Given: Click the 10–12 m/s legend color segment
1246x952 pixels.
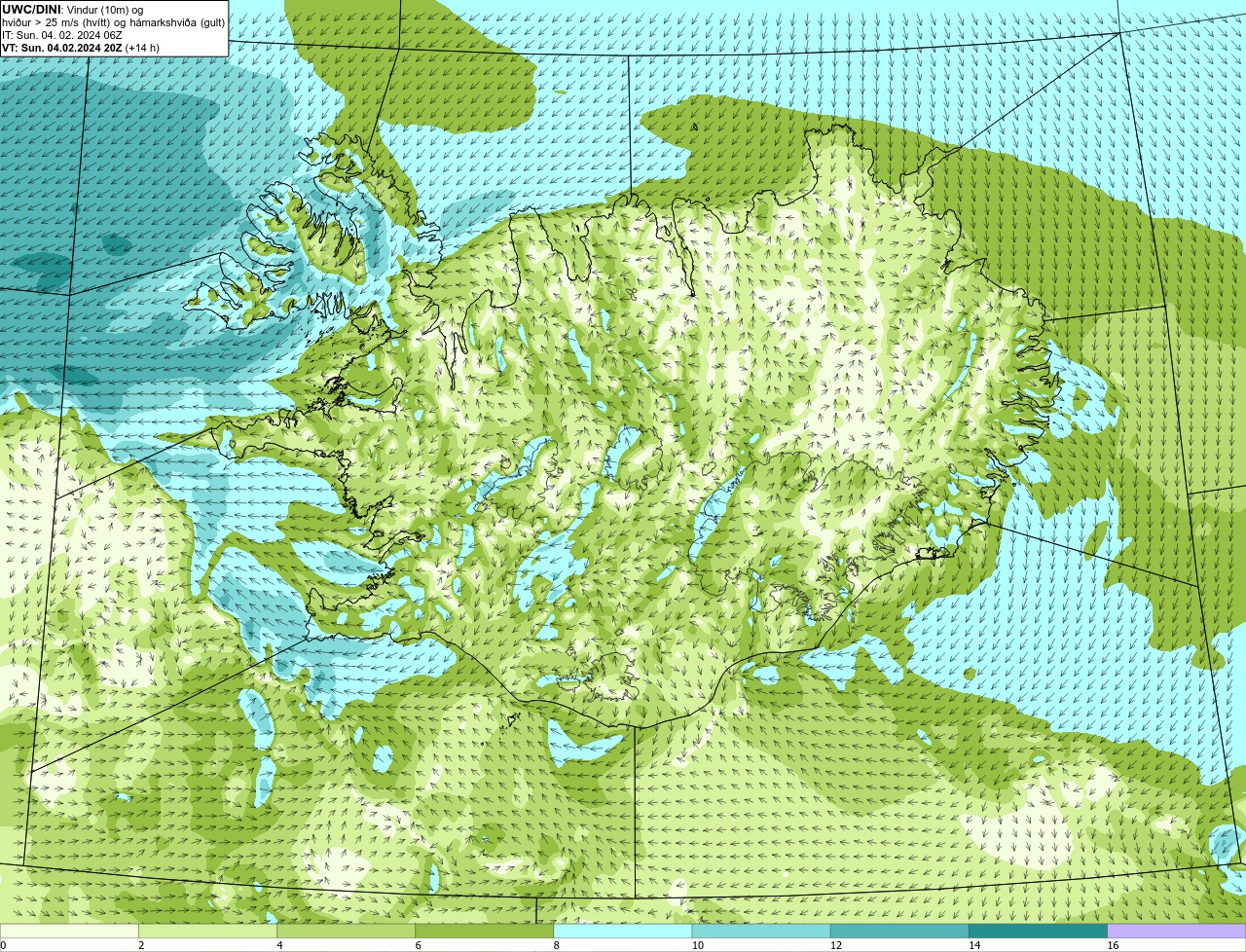Looking at the screenshot, I should [x=761, y=931].
